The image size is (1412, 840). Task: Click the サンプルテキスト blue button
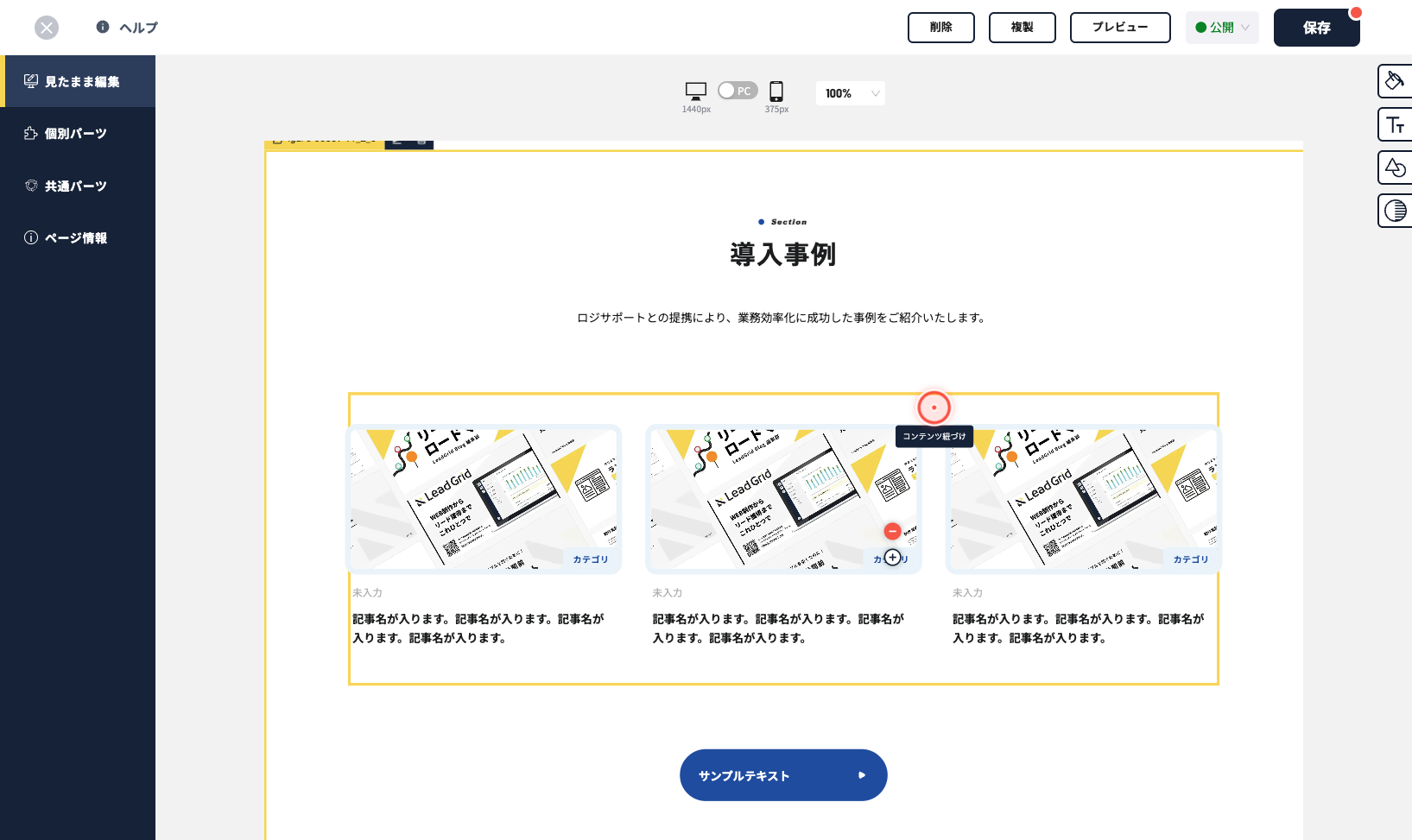point(783,775)
